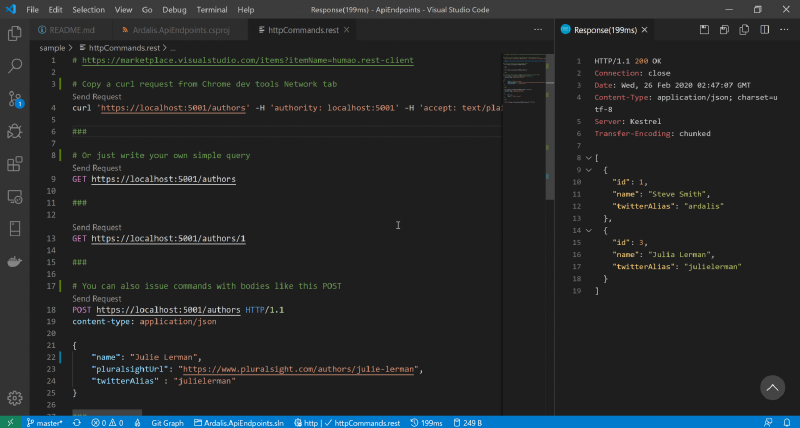Click the localhost:5001/authors/1 URL on line 13

click(168, 238)
